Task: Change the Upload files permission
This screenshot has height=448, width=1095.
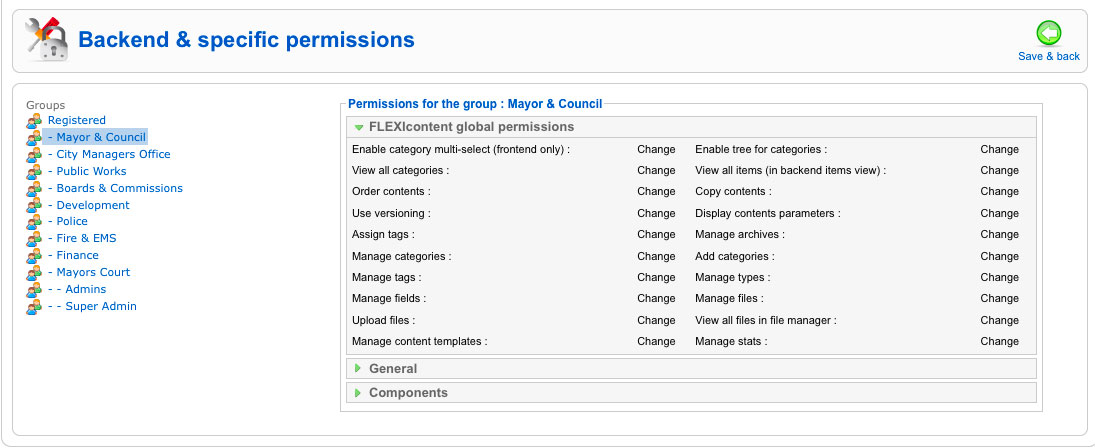Action: point(656,320)
